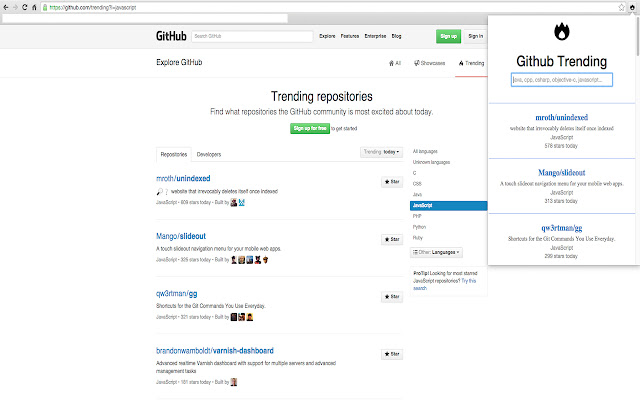Image resolution: width=640 pixels, height=400 pixels.
Task: Open mroth/unindexed repository link
Action: [x=183, y=178]
